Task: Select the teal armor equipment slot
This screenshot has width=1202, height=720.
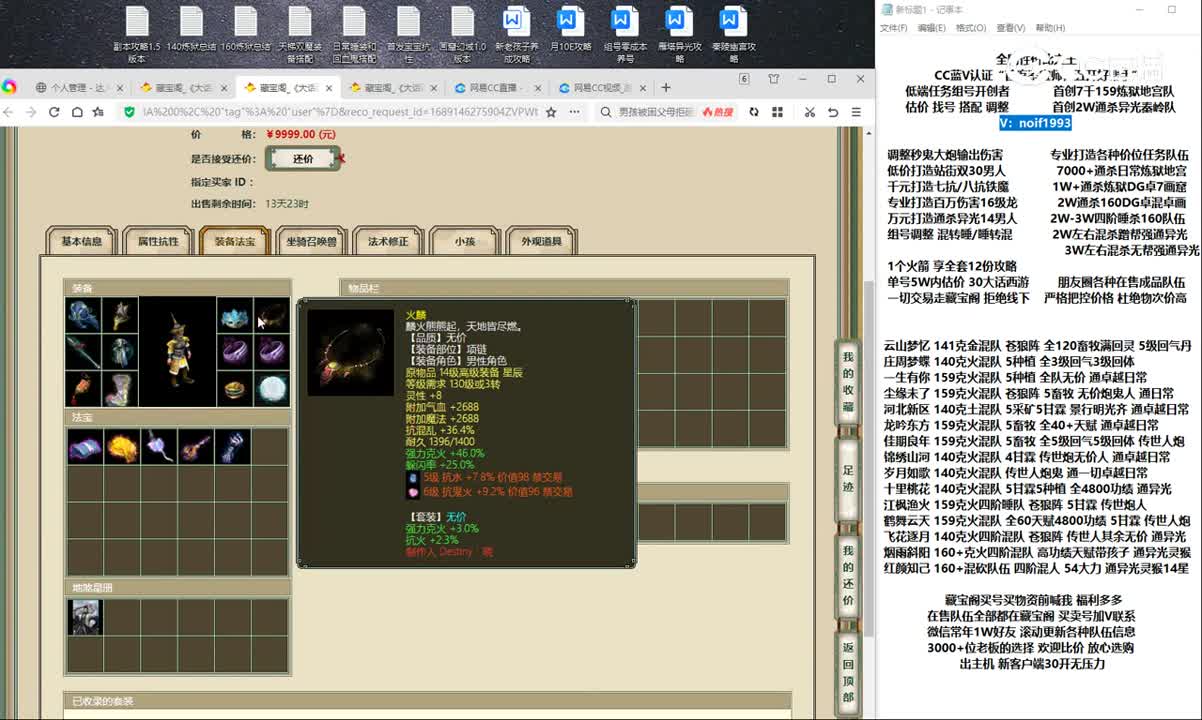Action: click(x=120, y=351)
